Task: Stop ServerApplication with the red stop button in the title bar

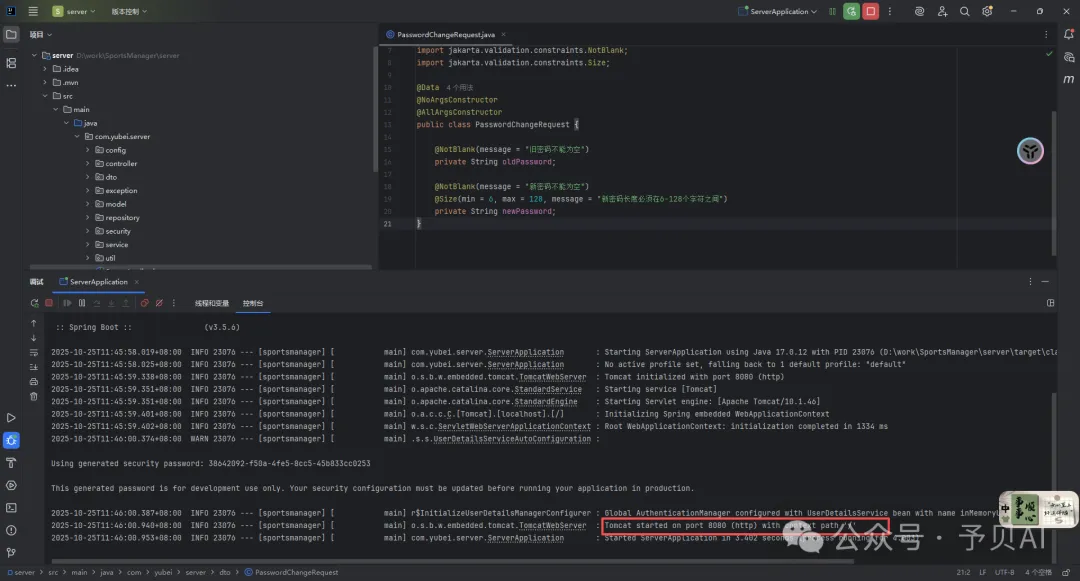Action: click(871, 11)
